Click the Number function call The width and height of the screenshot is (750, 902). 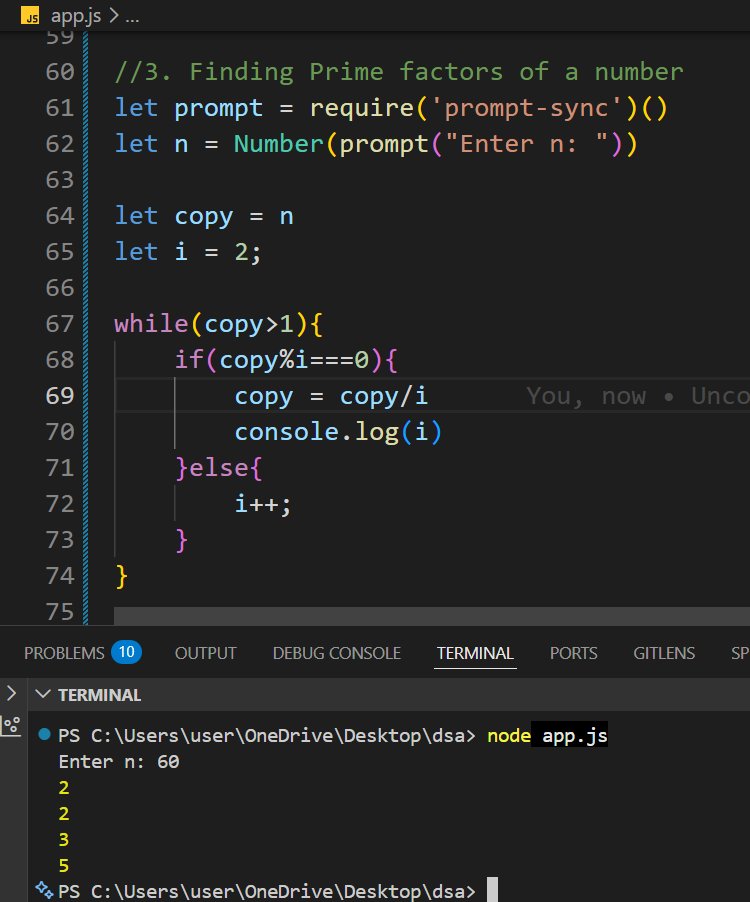pos(279,144)
